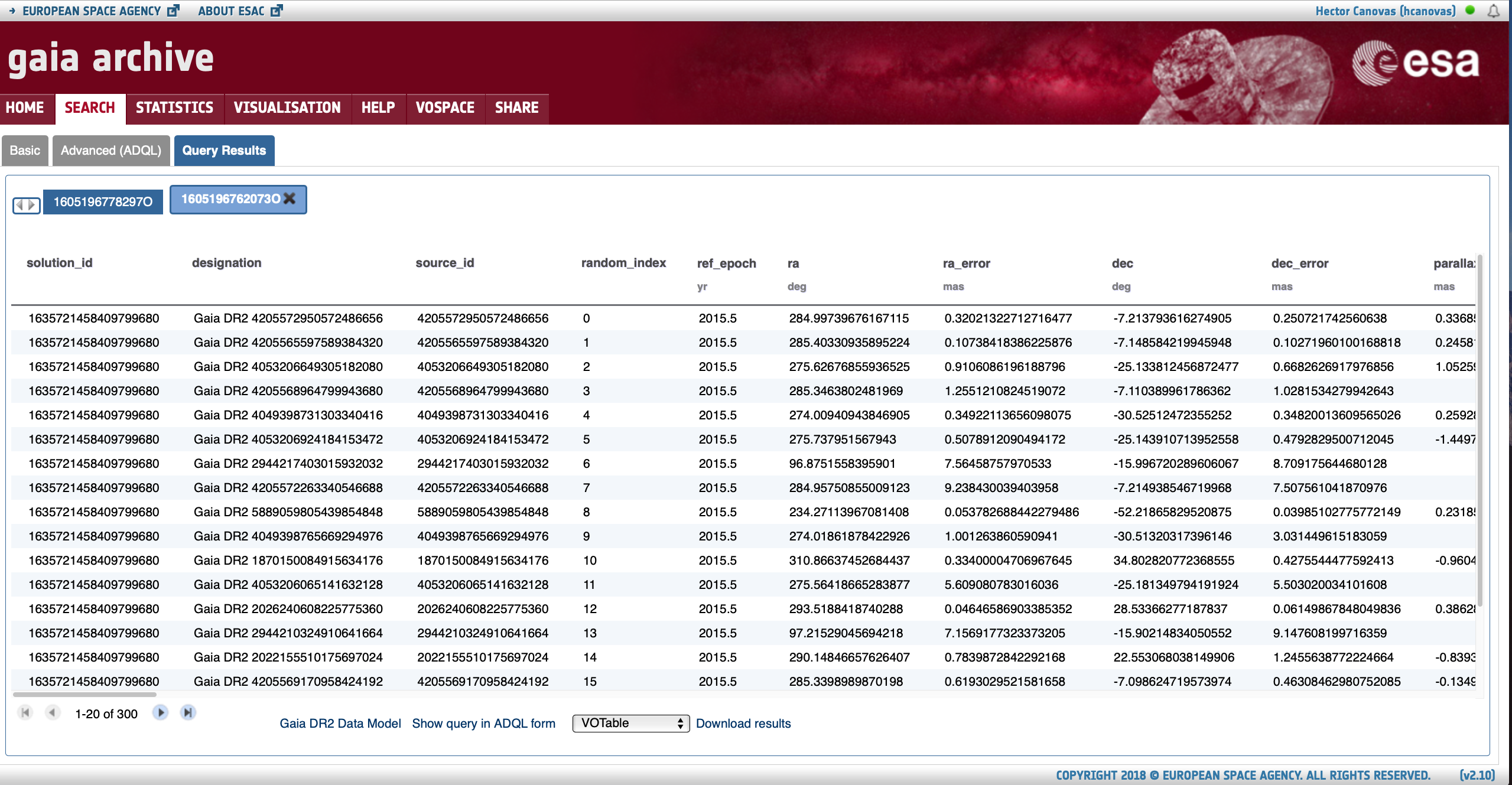This screenshot has width=1512, height=785.
Task: Switch to the Basic search tab
Action: click(25, 151)
